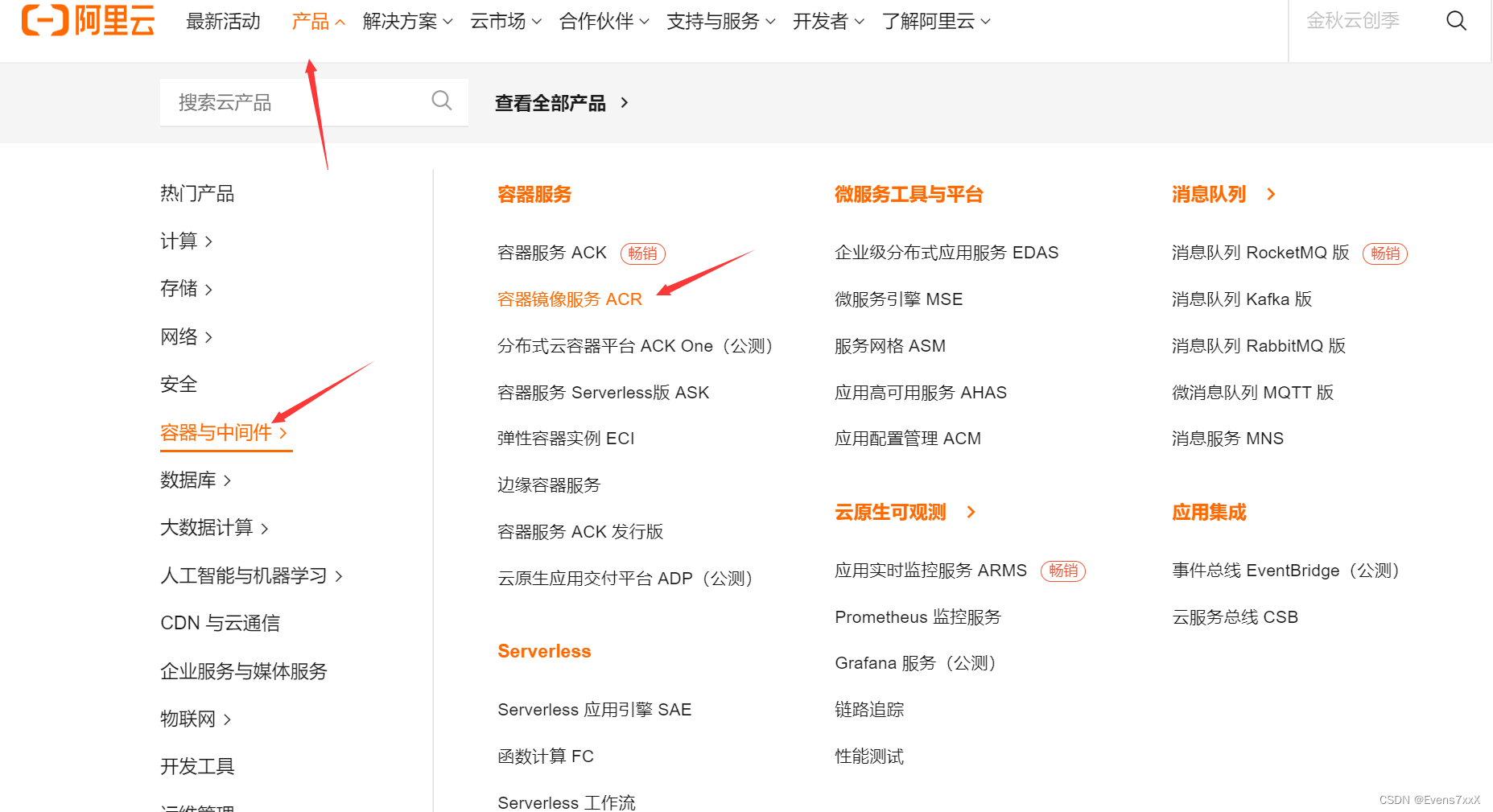This screenshot has width=1493, height=812.
Task: Click the arrow beside 消息队列 heading
Action: tap(1271, 194)
